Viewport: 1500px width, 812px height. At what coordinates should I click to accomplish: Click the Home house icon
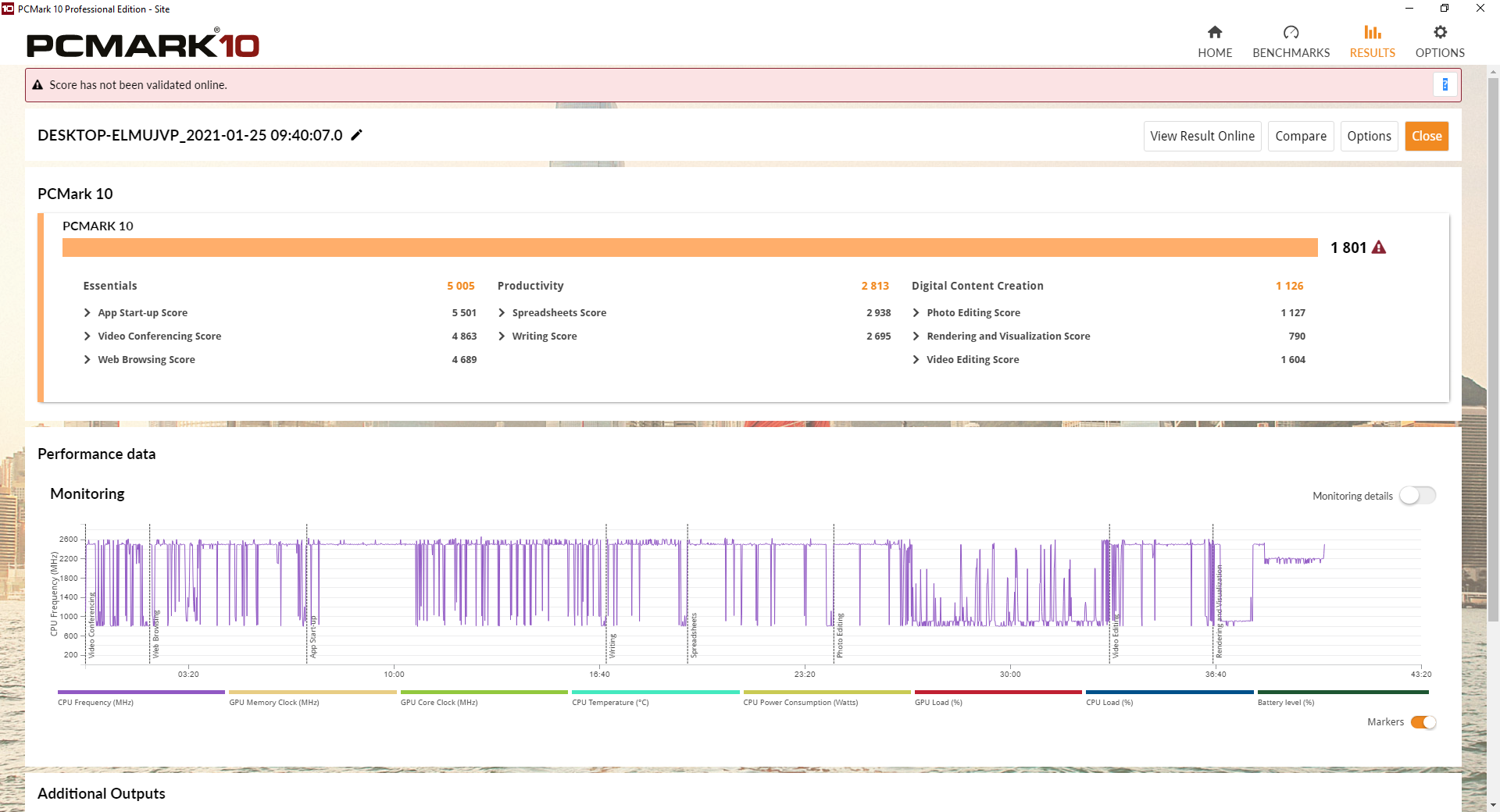click(1215, 32)
